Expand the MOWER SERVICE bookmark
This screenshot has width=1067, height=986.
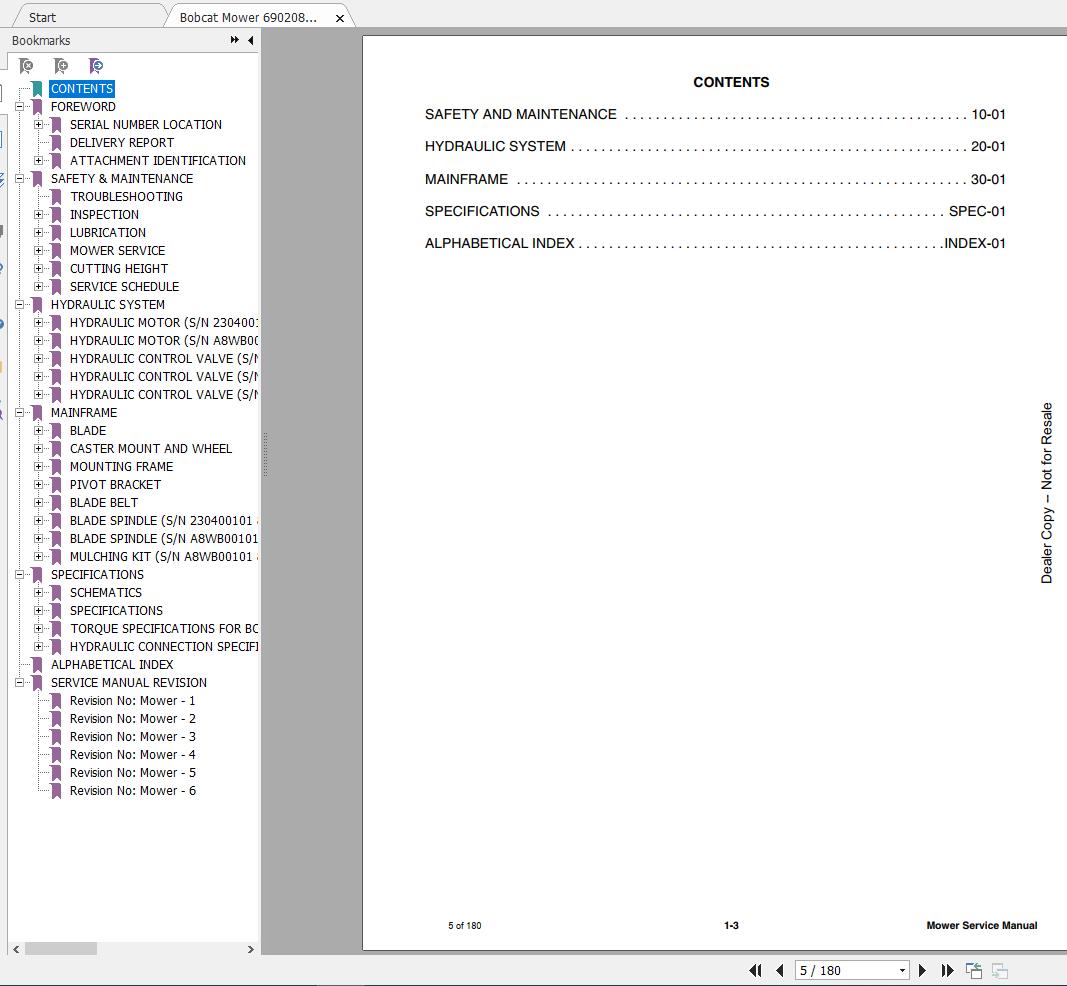39,250
